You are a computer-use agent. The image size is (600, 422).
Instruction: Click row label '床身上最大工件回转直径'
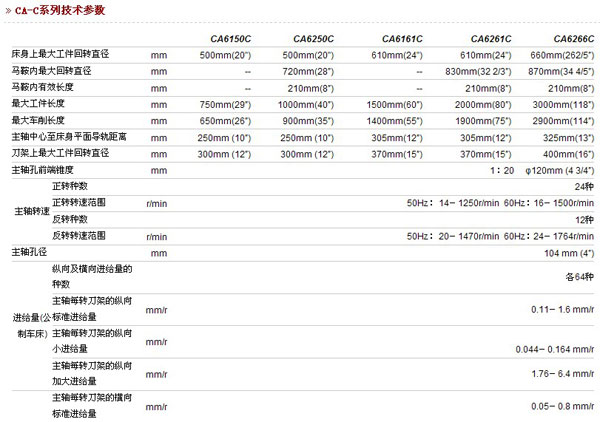click(x=60, y=54)
